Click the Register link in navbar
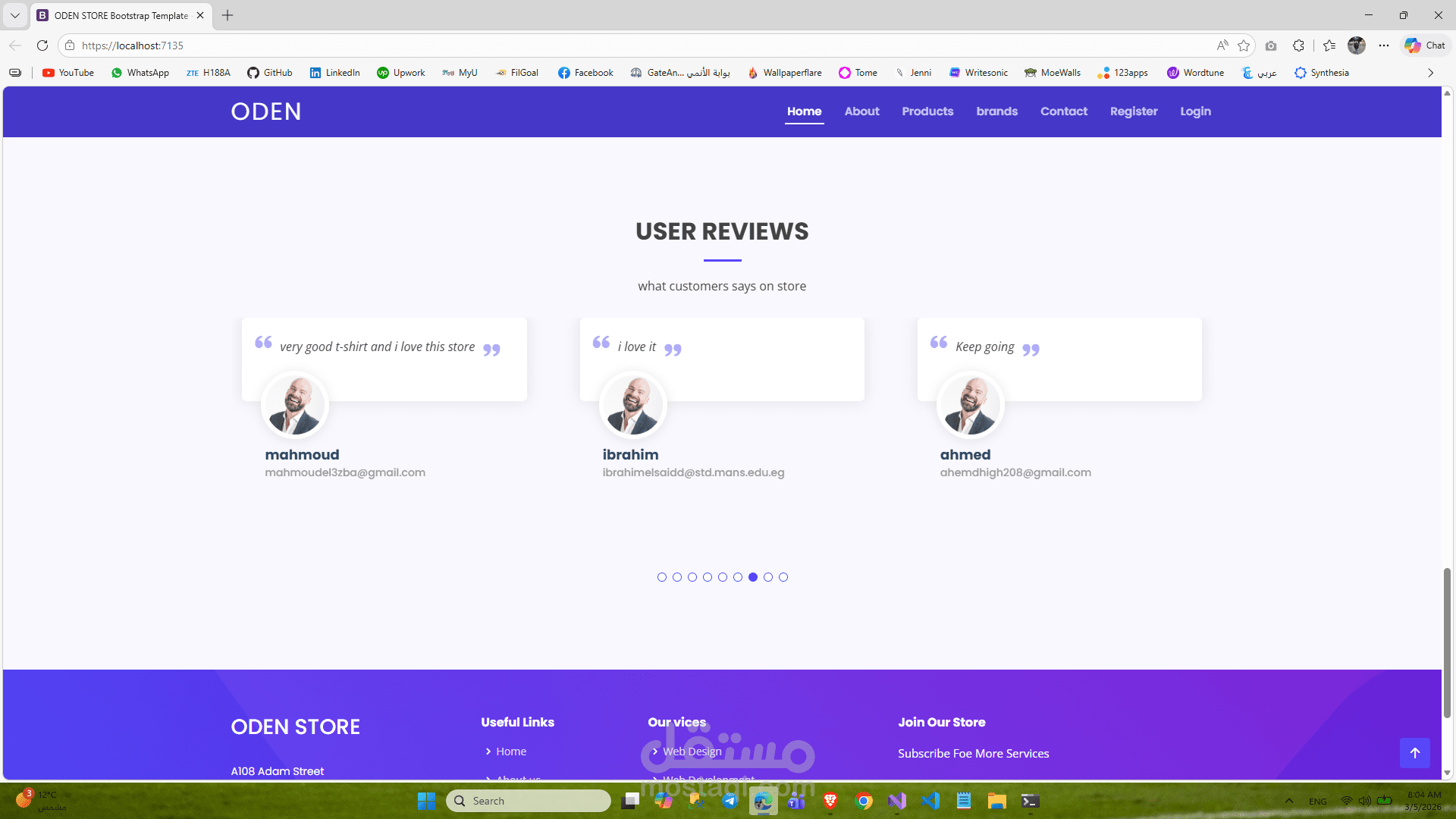This screenshot has height=819, width=1456. (x=1133, y=111)
